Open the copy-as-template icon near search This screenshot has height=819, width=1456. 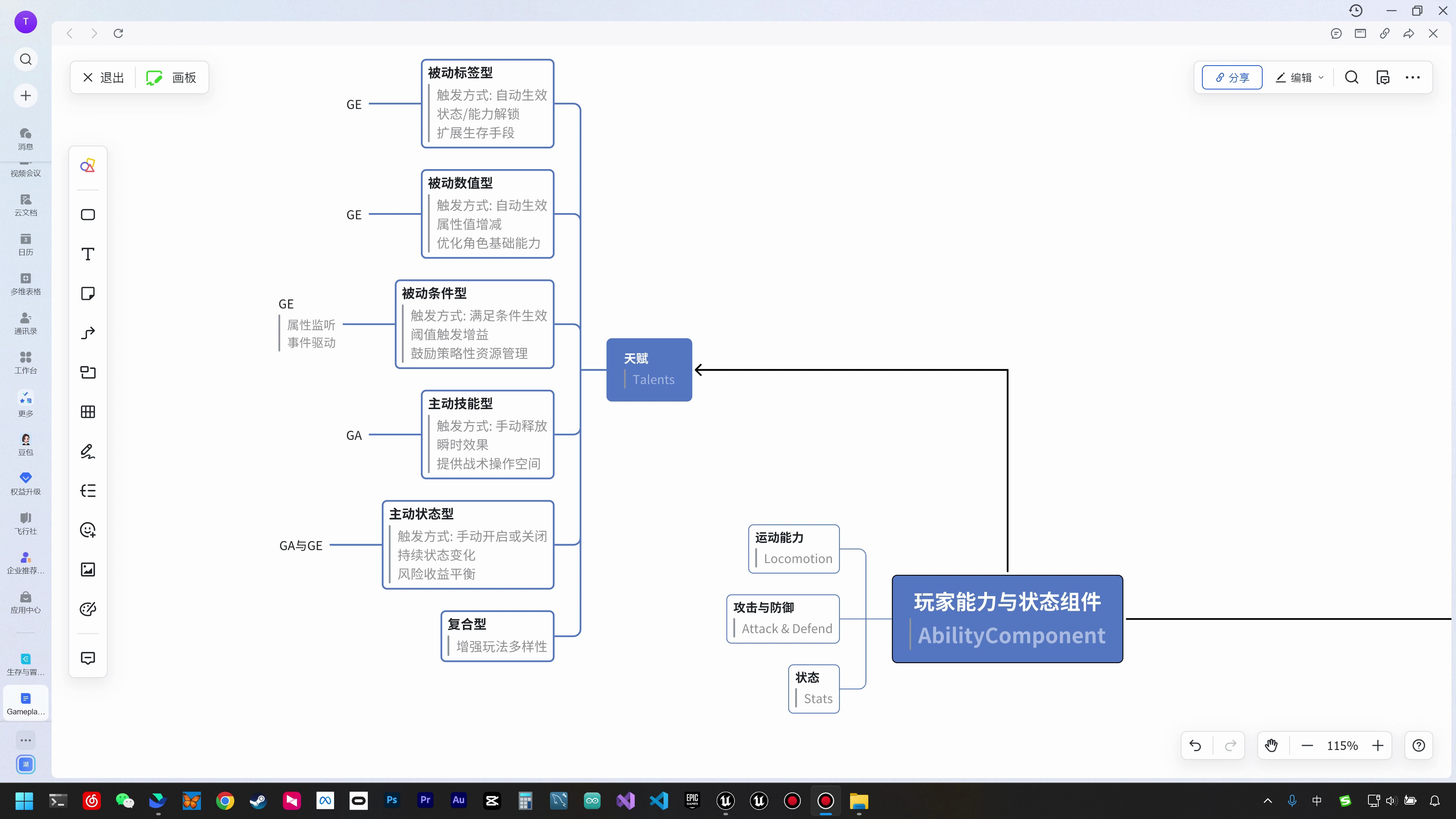click(1382, 77)
